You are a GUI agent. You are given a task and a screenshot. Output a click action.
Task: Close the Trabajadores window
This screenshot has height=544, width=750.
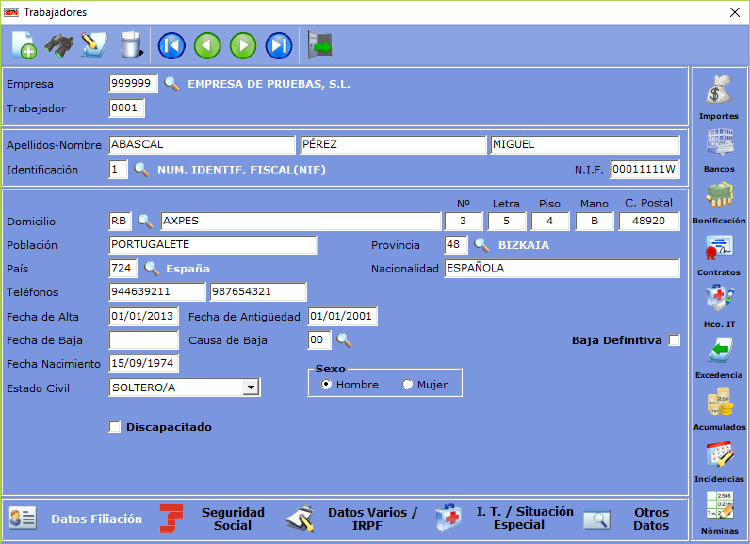[x=735, y=12]
